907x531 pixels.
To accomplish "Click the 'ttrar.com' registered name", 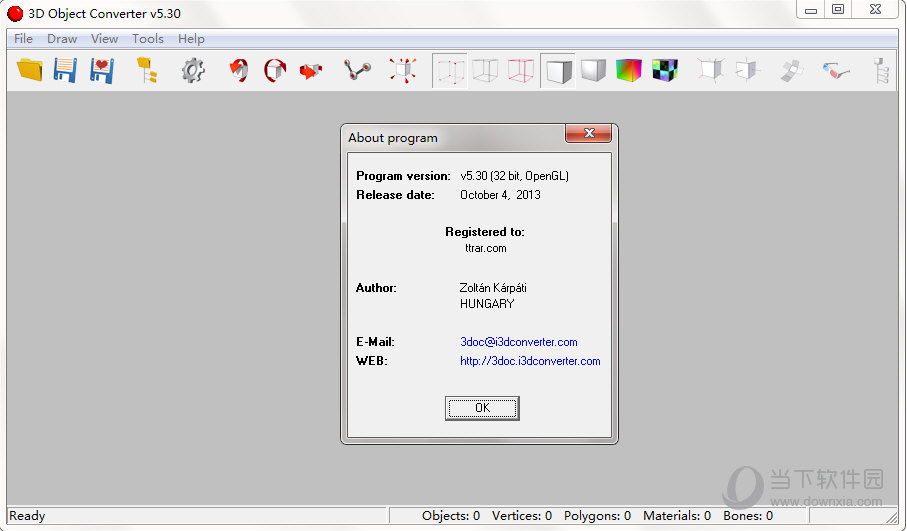I will (485, 248).
